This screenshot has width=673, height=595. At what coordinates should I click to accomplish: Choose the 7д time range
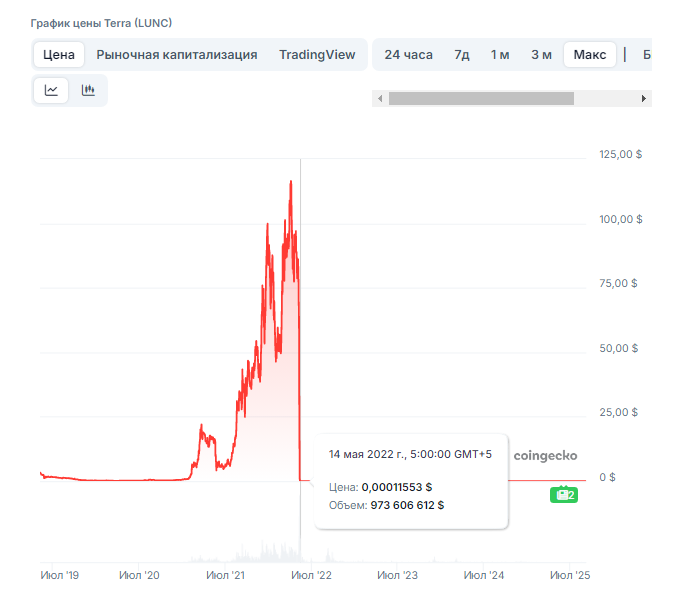point(462,55)
